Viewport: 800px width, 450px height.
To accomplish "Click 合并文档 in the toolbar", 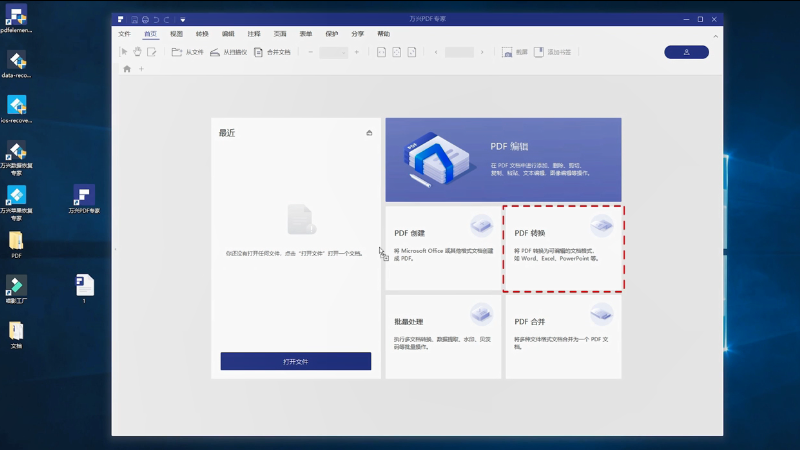I will 272,52.
